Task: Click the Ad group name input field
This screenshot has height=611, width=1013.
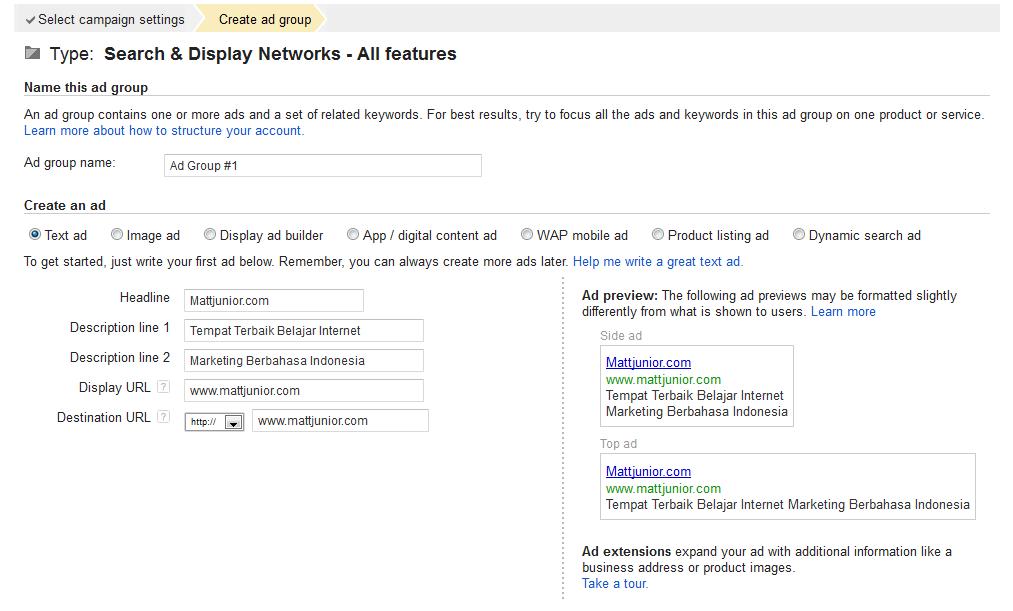Action: point(323,165)
